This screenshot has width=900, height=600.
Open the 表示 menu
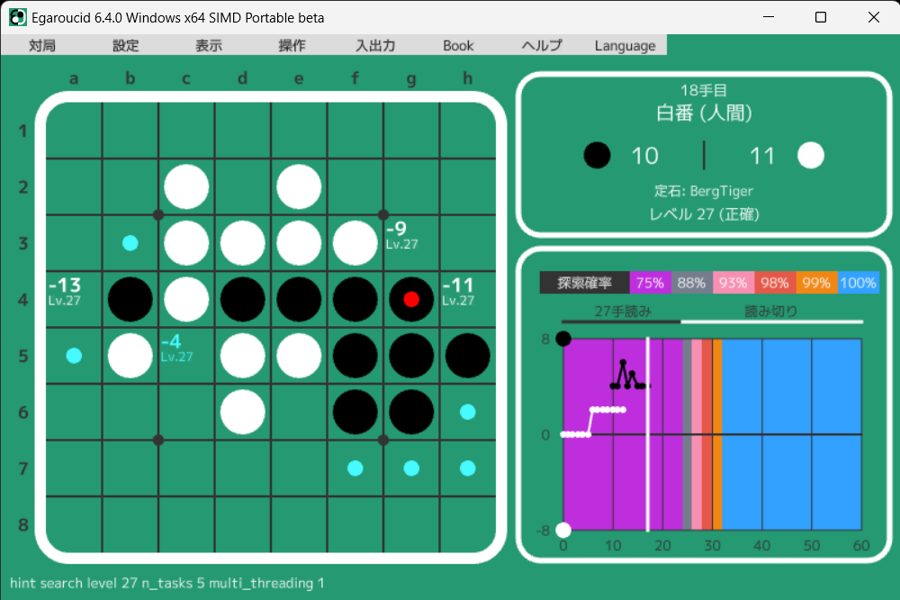(209, 45)
